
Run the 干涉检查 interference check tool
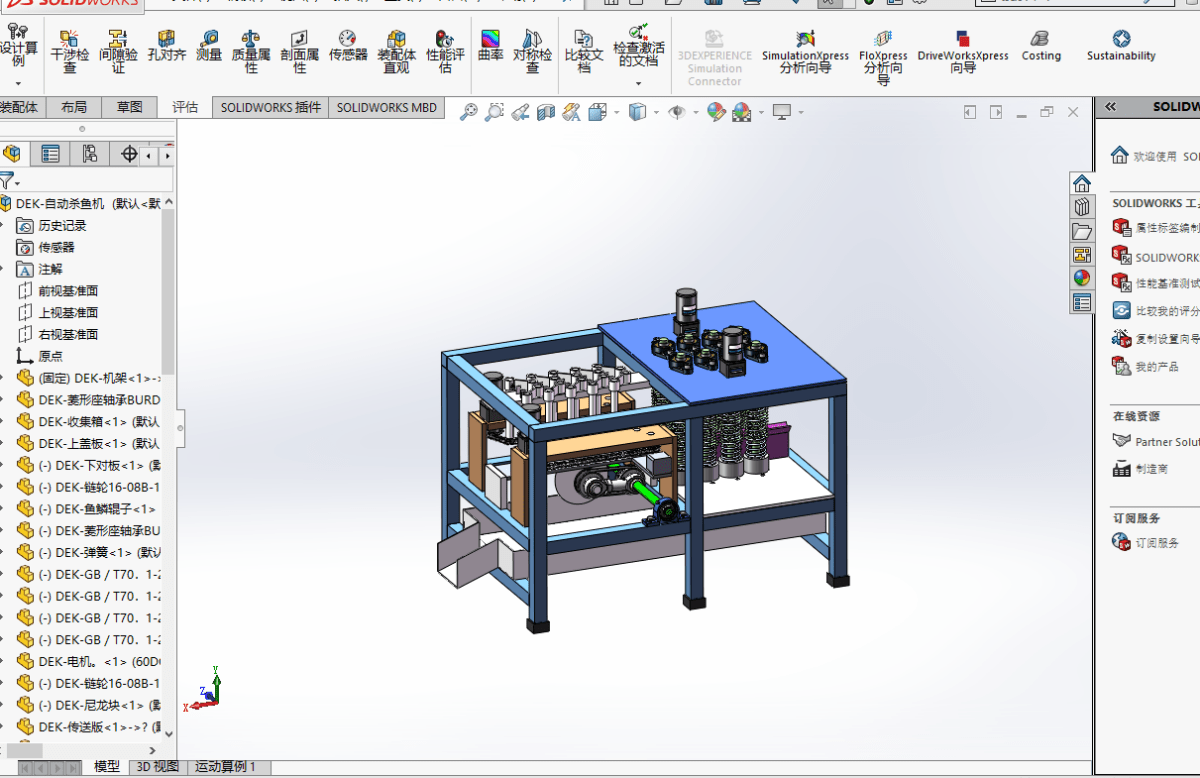coord(69,52)
